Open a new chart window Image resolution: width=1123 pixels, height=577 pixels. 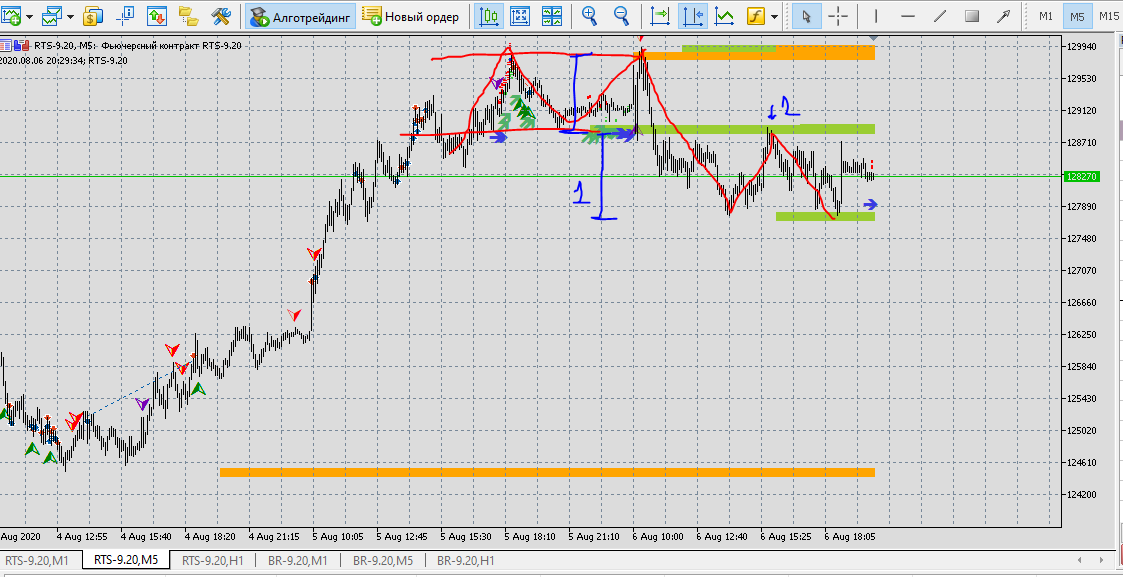(11, 16)
